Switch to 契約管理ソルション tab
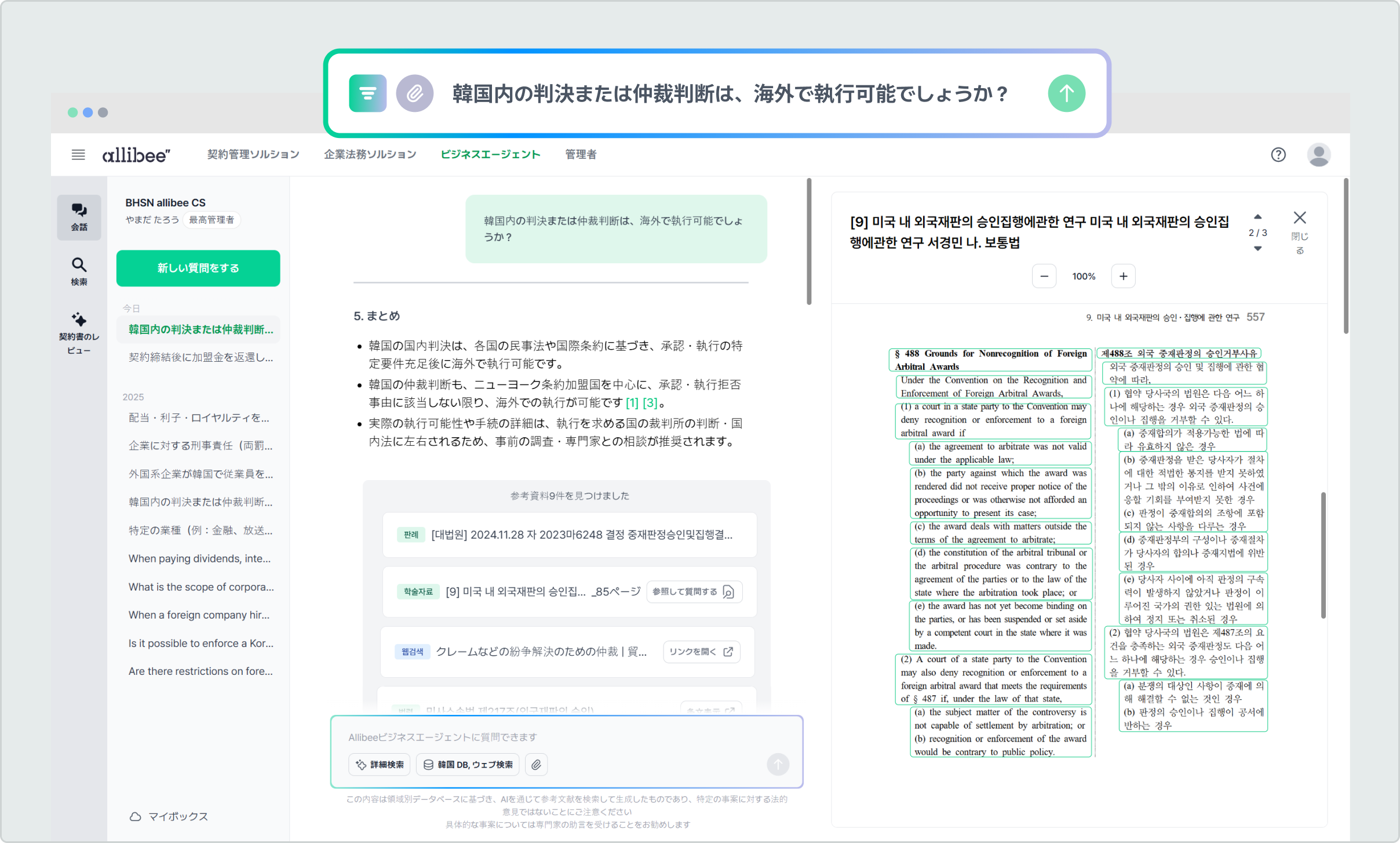Screen dimensions: 1400x843 pos(253,155)
